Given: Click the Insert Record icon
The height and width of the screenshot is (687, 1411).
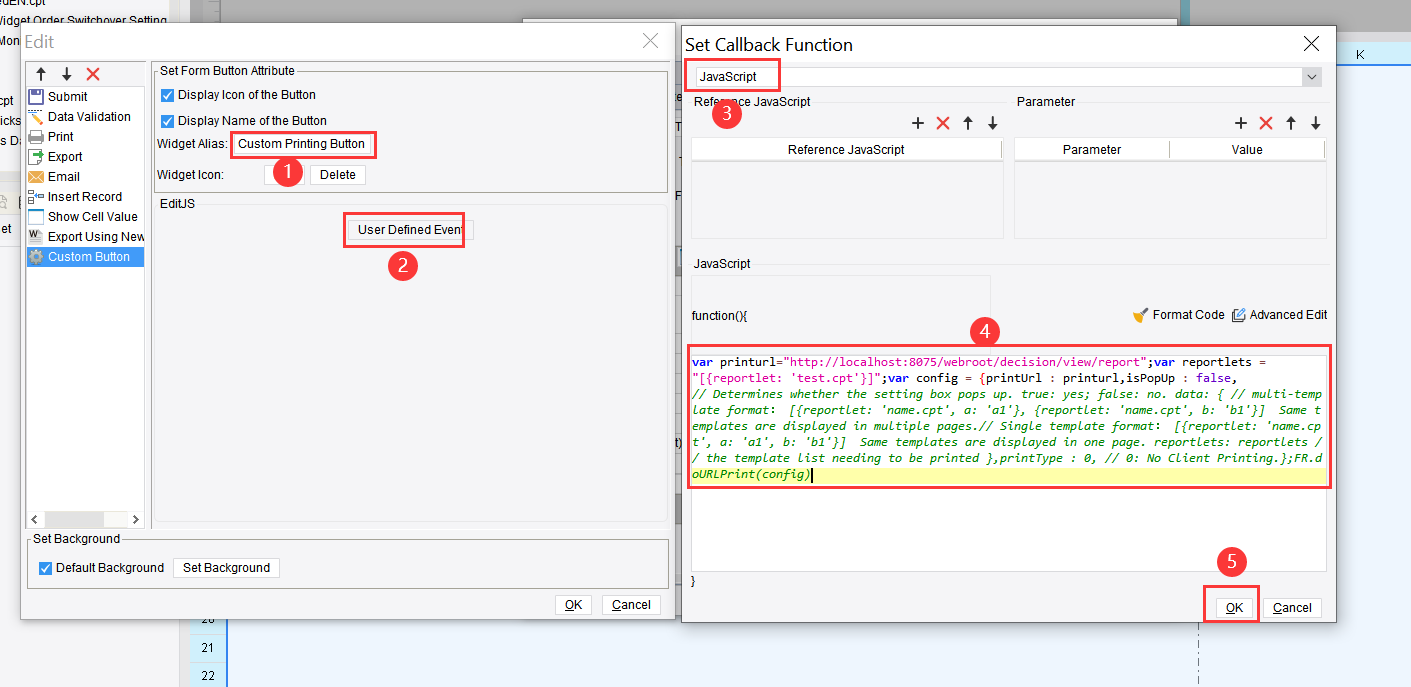Looking at the screenshot, I should 36,196.
